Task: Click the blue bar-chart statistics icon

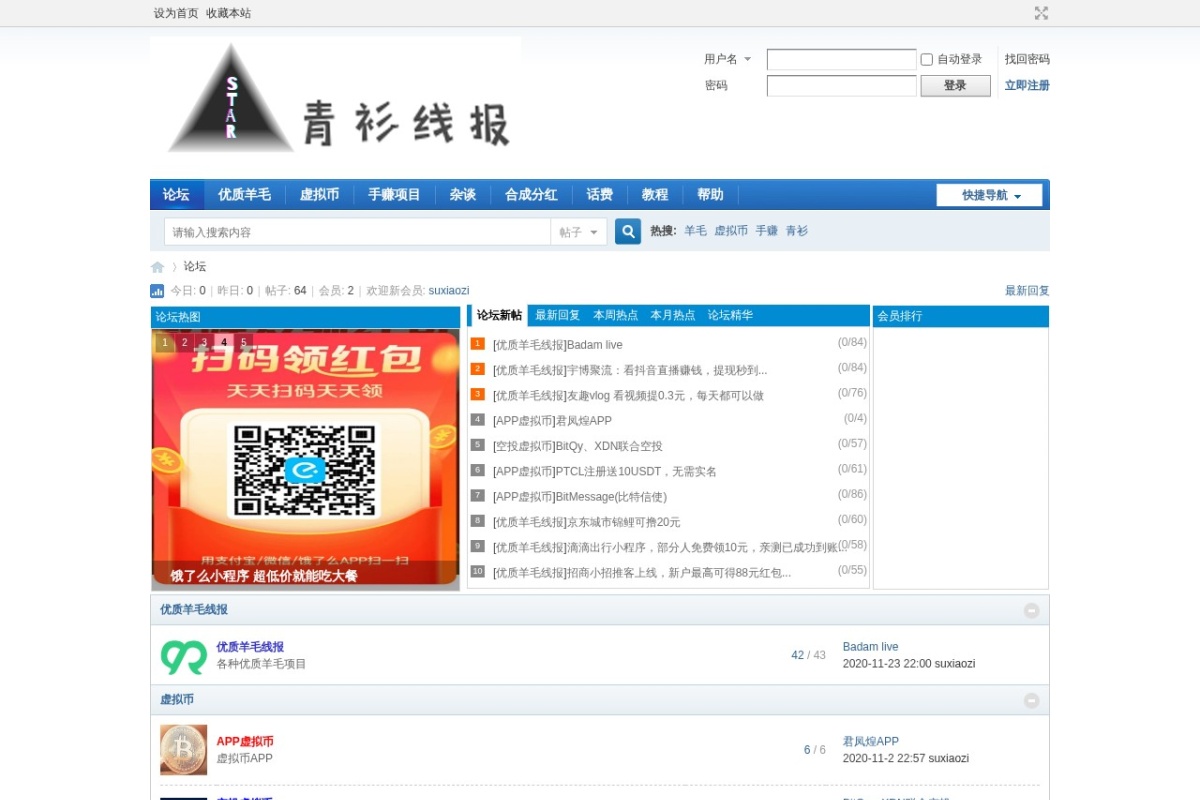Action: coord(157,290)
